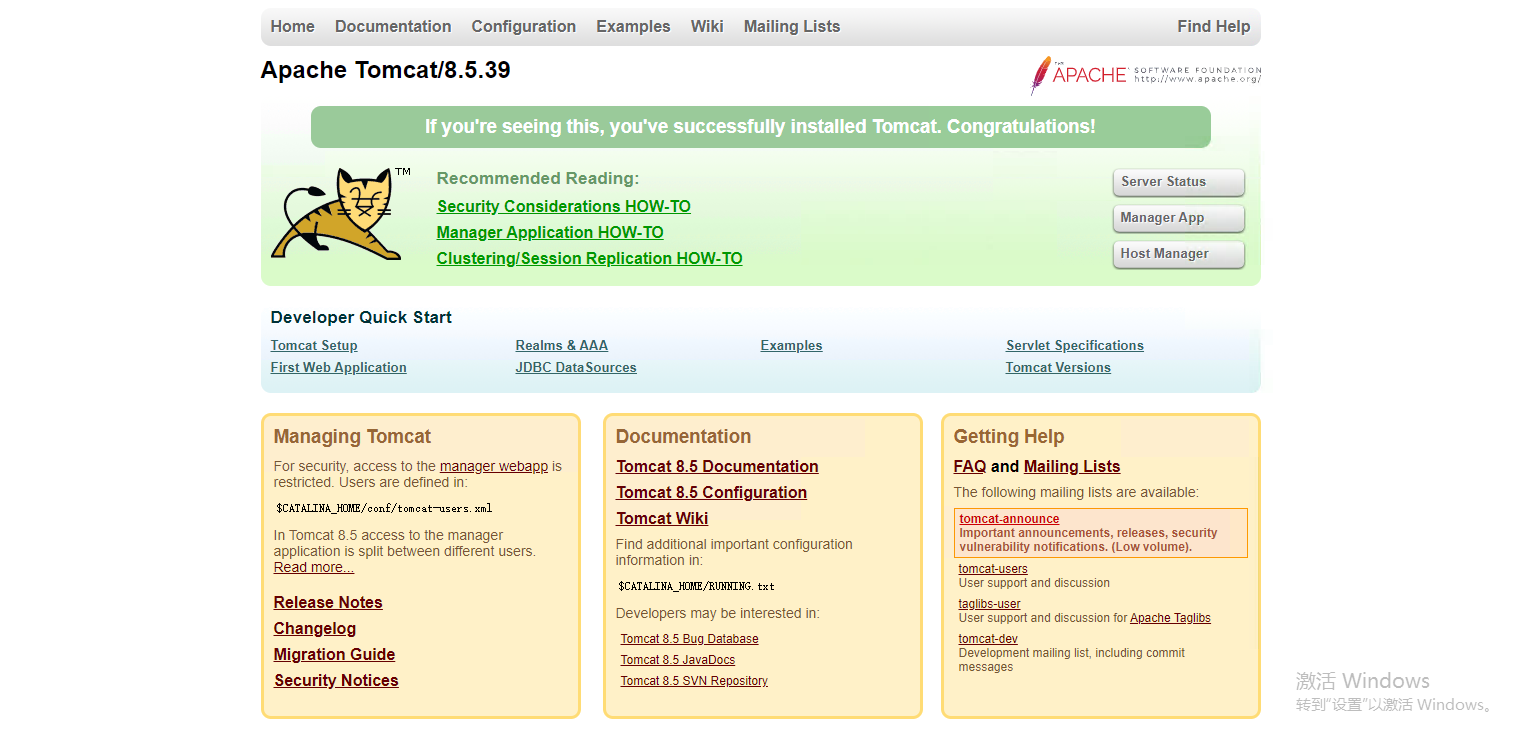
Task: Open Examples in the top navigation bar
Action: [x=633, y=27]
